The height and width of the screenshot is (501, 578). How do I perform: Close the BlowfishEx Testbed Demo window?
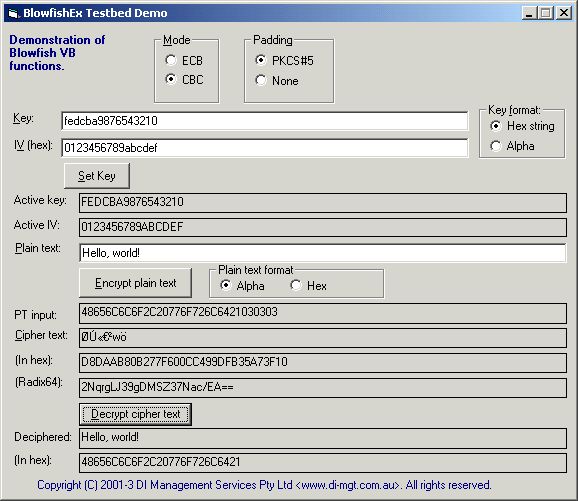point(564,13)
